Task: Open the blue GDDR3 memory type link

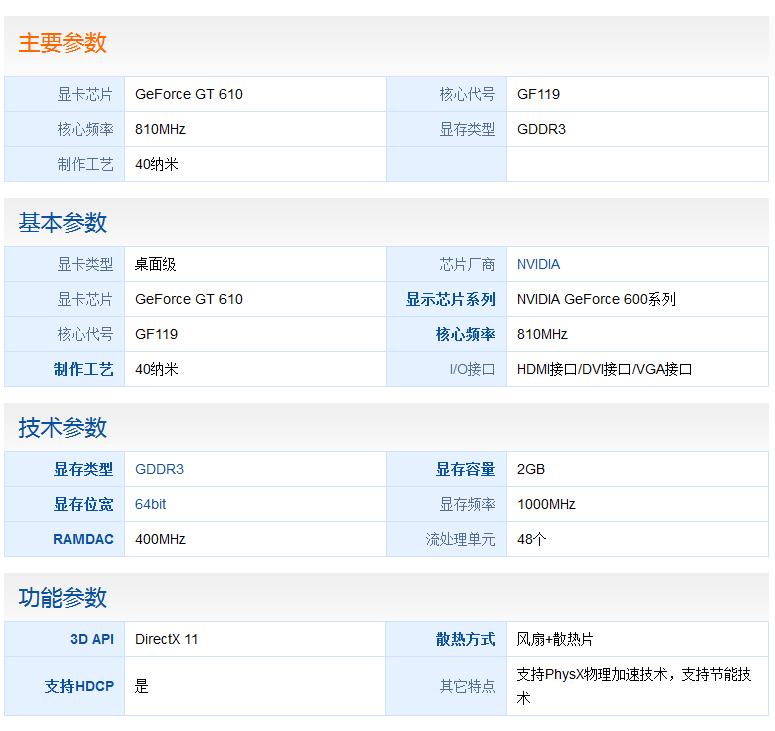Action: coord(159,469)
